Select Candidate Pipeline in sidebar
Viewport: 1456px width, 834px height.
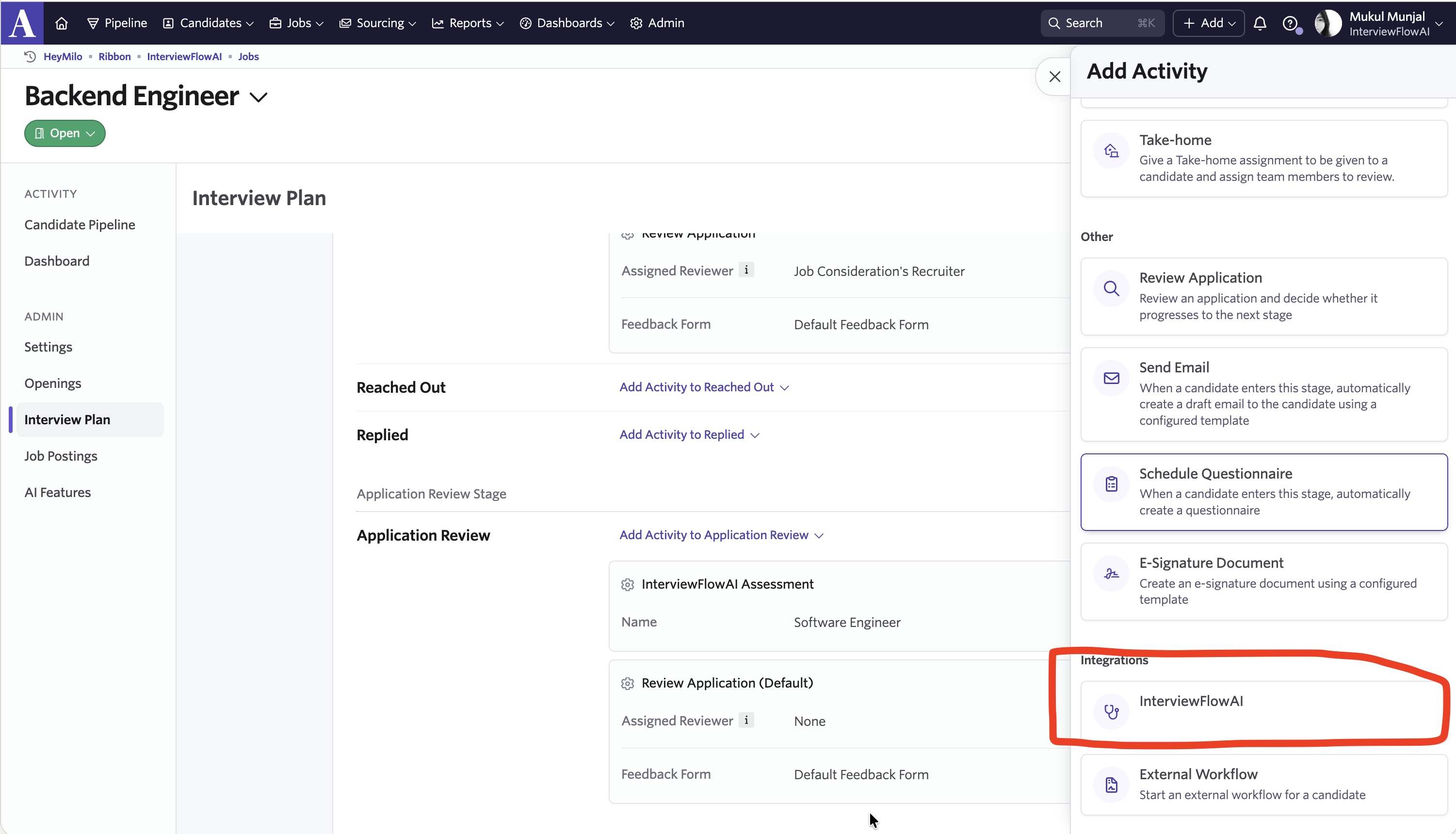[x=80, y=225]
